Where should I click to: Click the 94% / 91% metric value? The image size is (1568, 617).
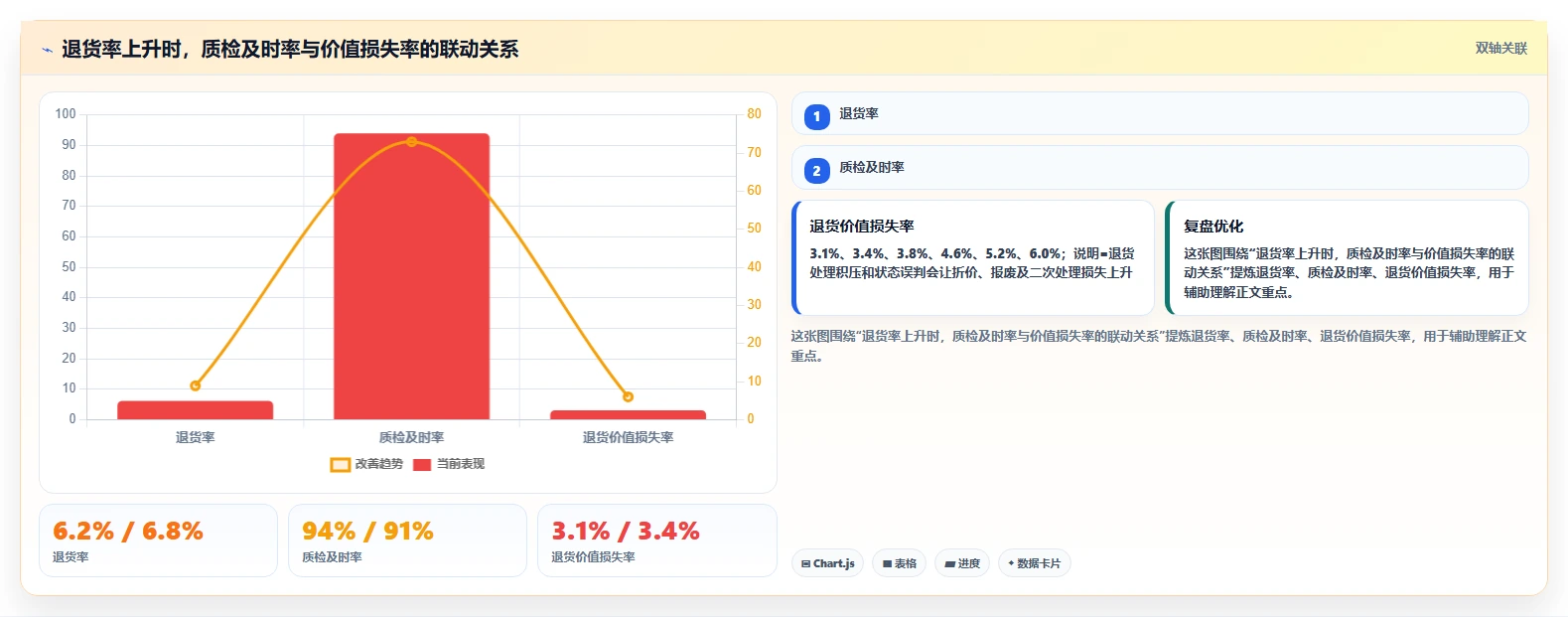pyautogui.click(x=368, y=531)
